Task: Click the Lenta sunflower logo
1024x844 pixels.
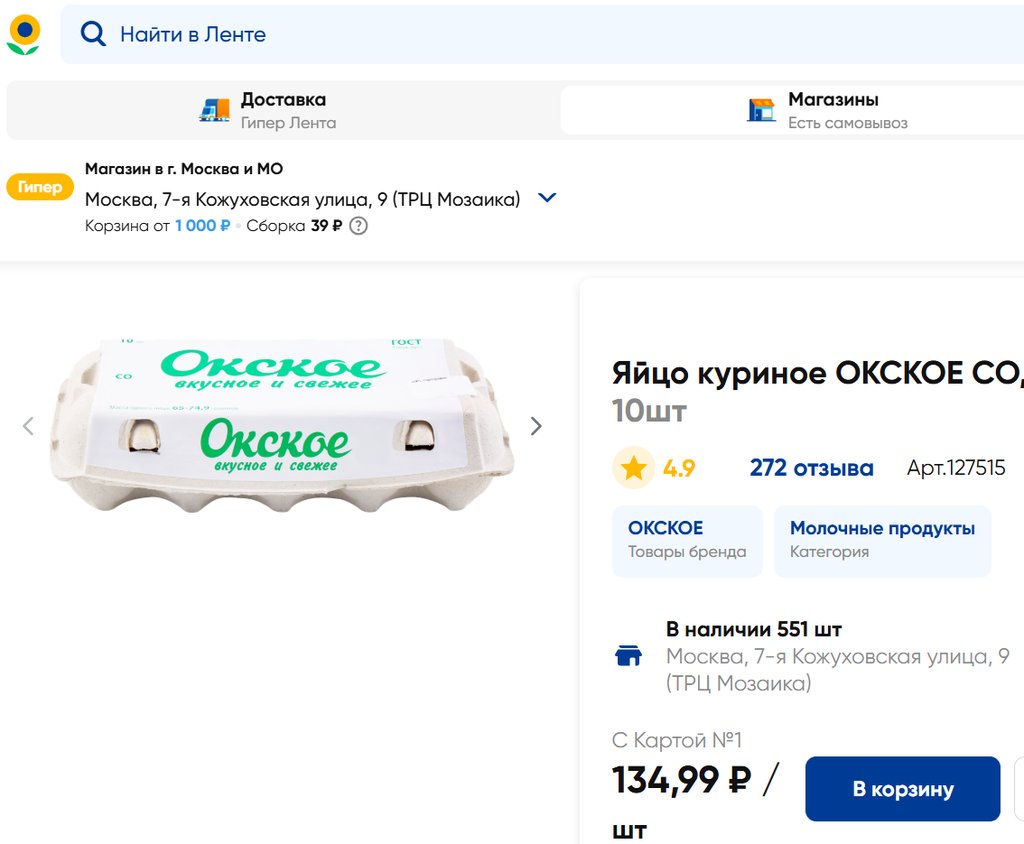Action: pos(23,35)
